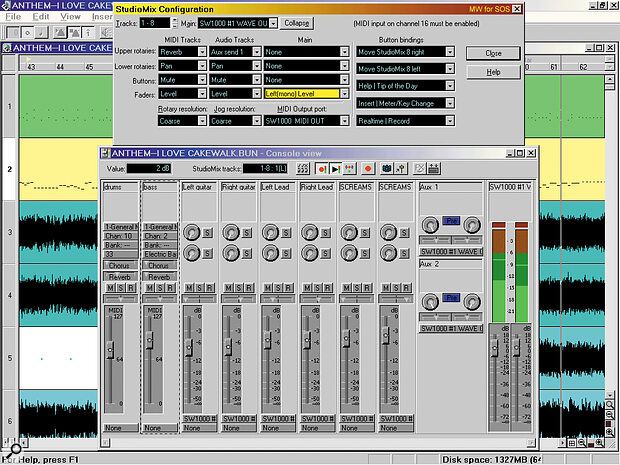Screen dimensions: 620x465
Task: Click the magnifier icon at bottom-left corner
Action: click(x=15, y=450)
